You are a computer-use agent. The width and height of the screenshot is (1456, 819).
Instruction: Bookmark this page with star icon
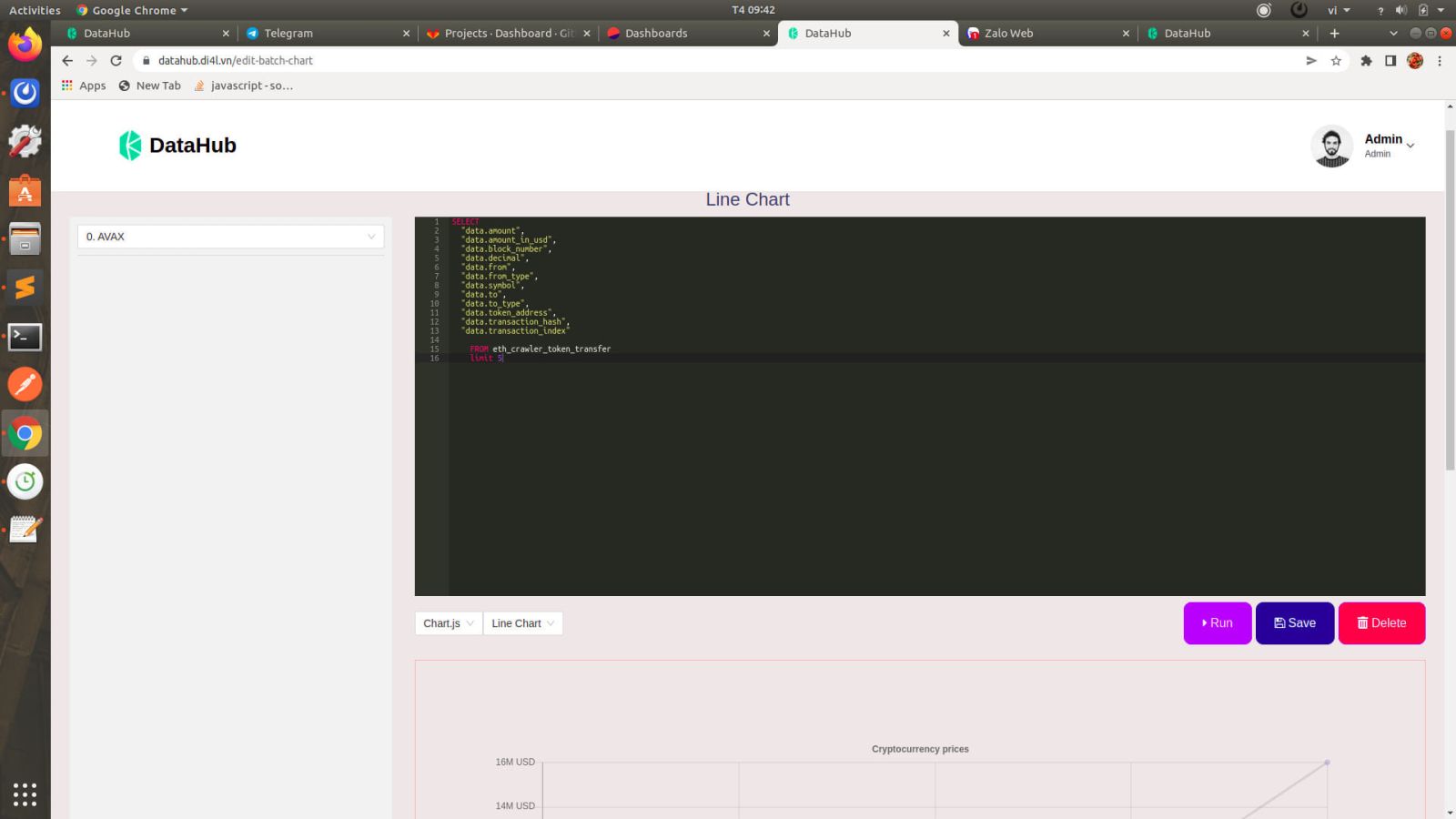click(1336, 61)
